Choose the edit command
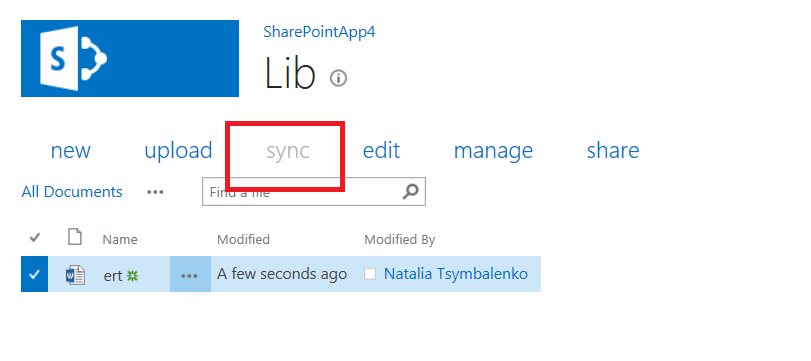811x361 pixels. point(381,151)
